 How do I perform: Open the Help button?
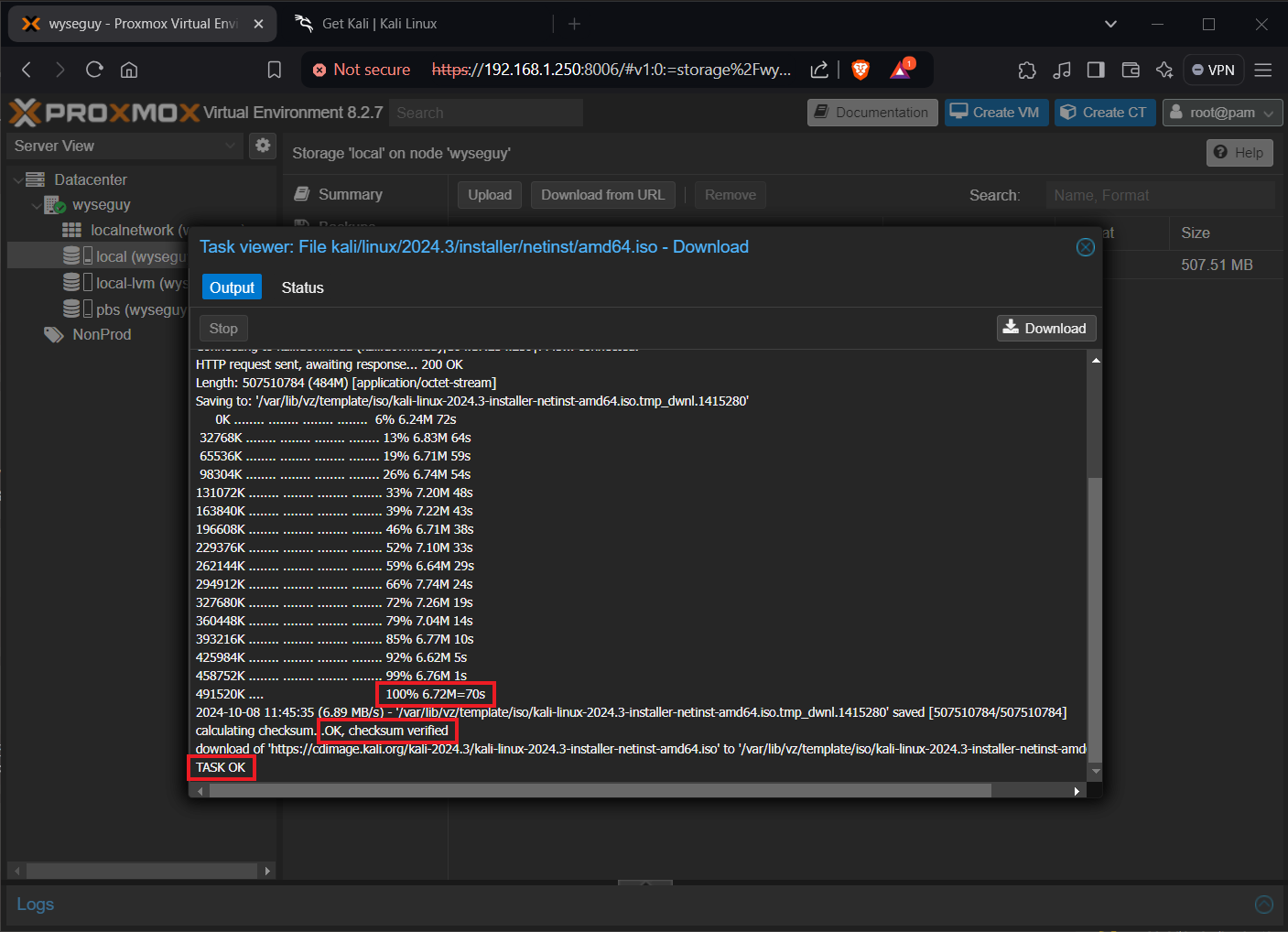1239,153
